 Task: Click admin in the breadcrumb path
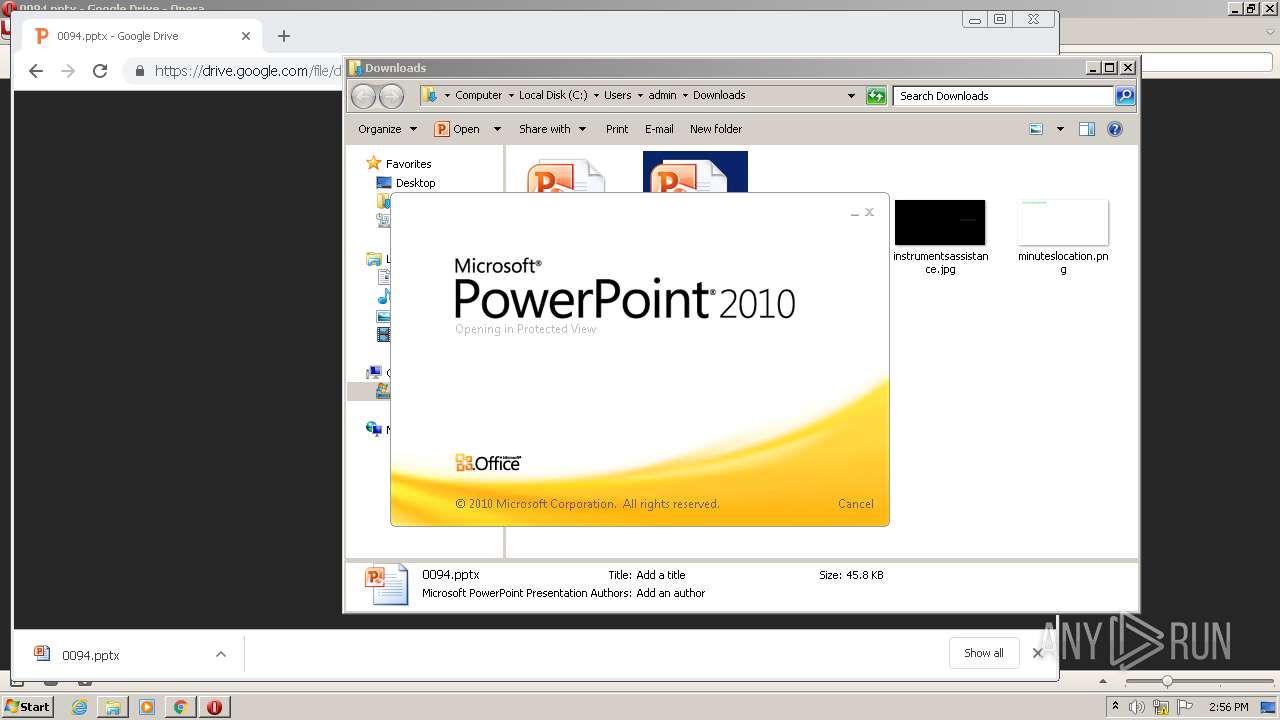pyautogui.click(x=662, y=95)
